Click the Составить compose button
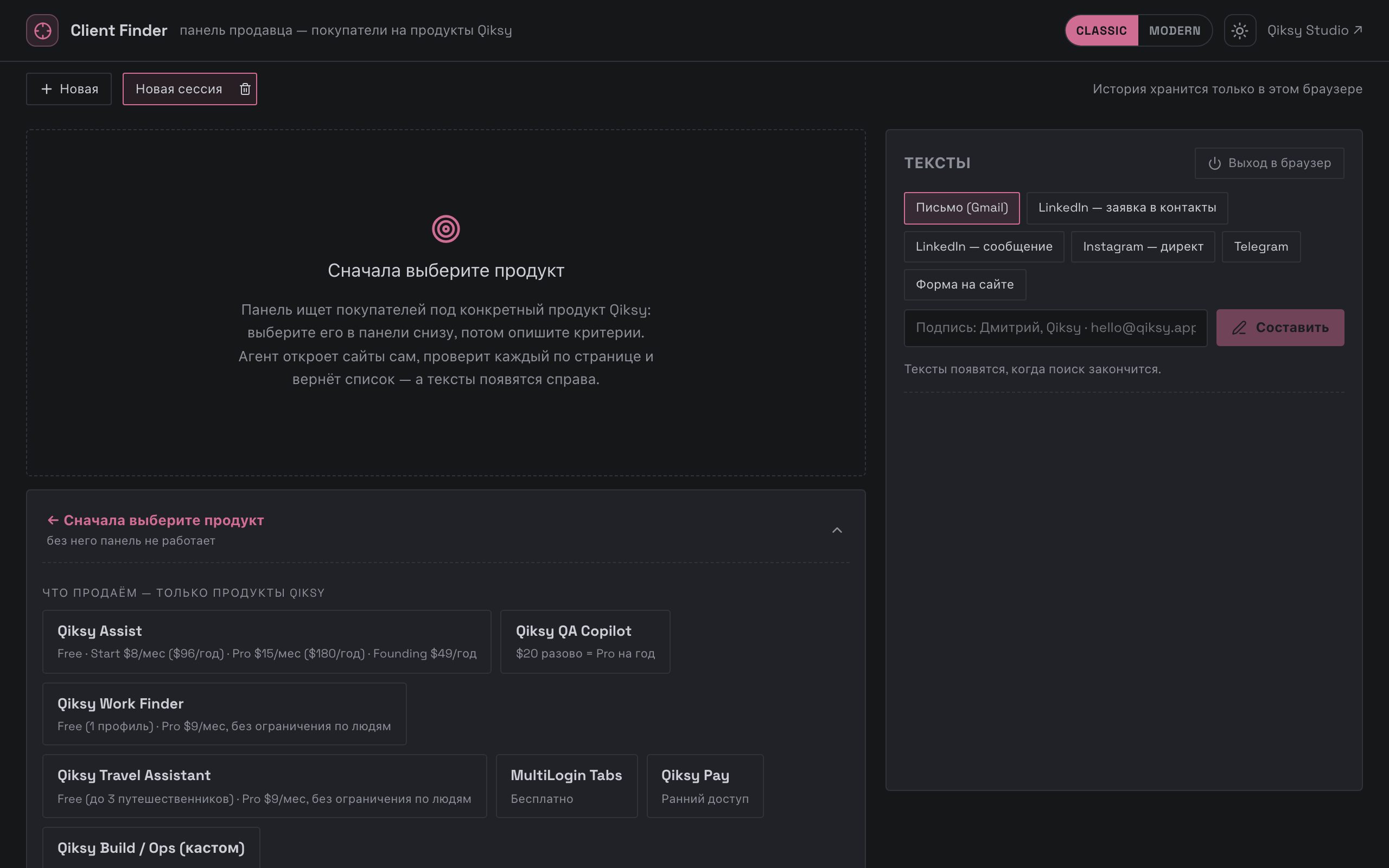The height and width of the screenshot is (868, 1389). click(x=1280, y=328)
